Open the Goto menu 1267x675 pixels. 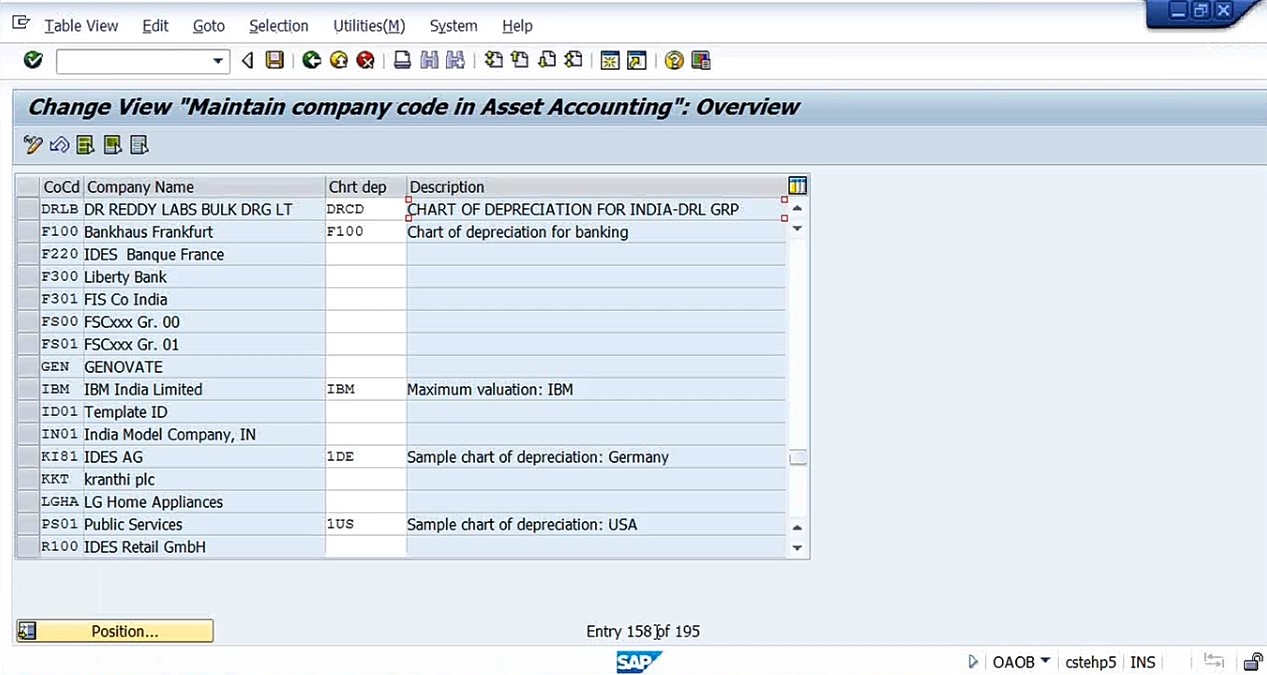tap(209, 26)
